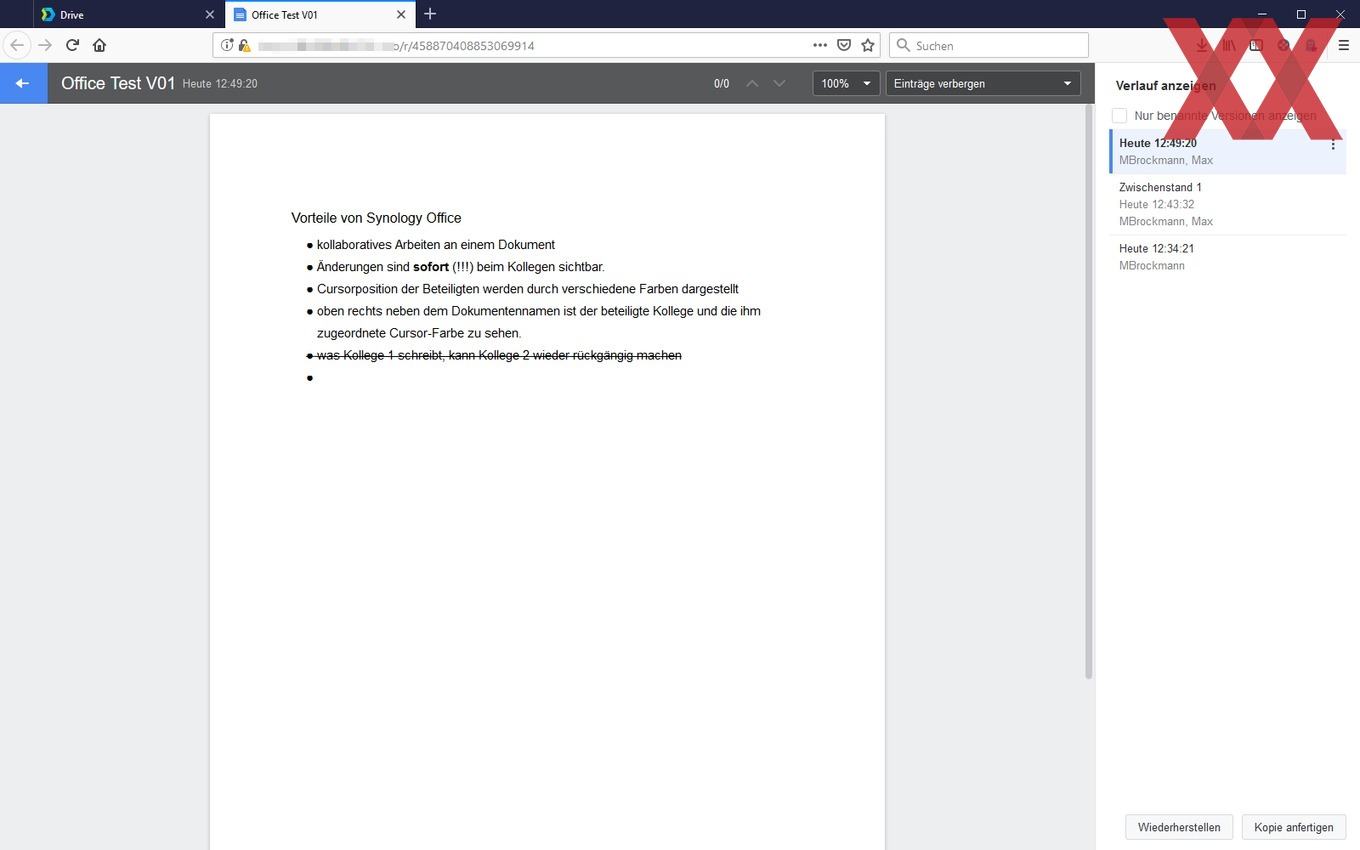Toggle the Firefox sidebar view

[x=1256, y=45]
